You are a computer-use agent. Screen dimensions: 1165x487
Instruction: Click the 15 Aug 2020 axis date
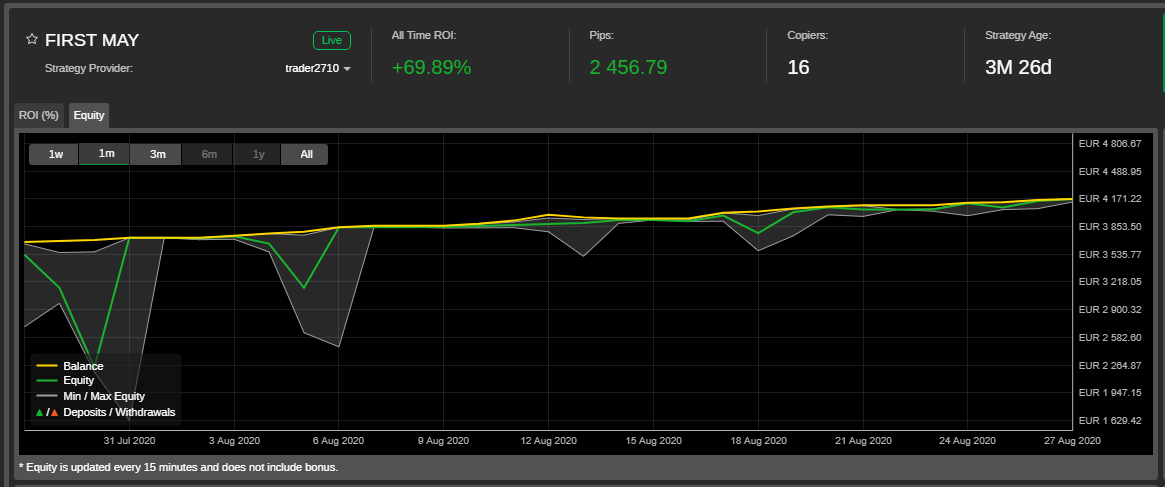pos(652,441)
